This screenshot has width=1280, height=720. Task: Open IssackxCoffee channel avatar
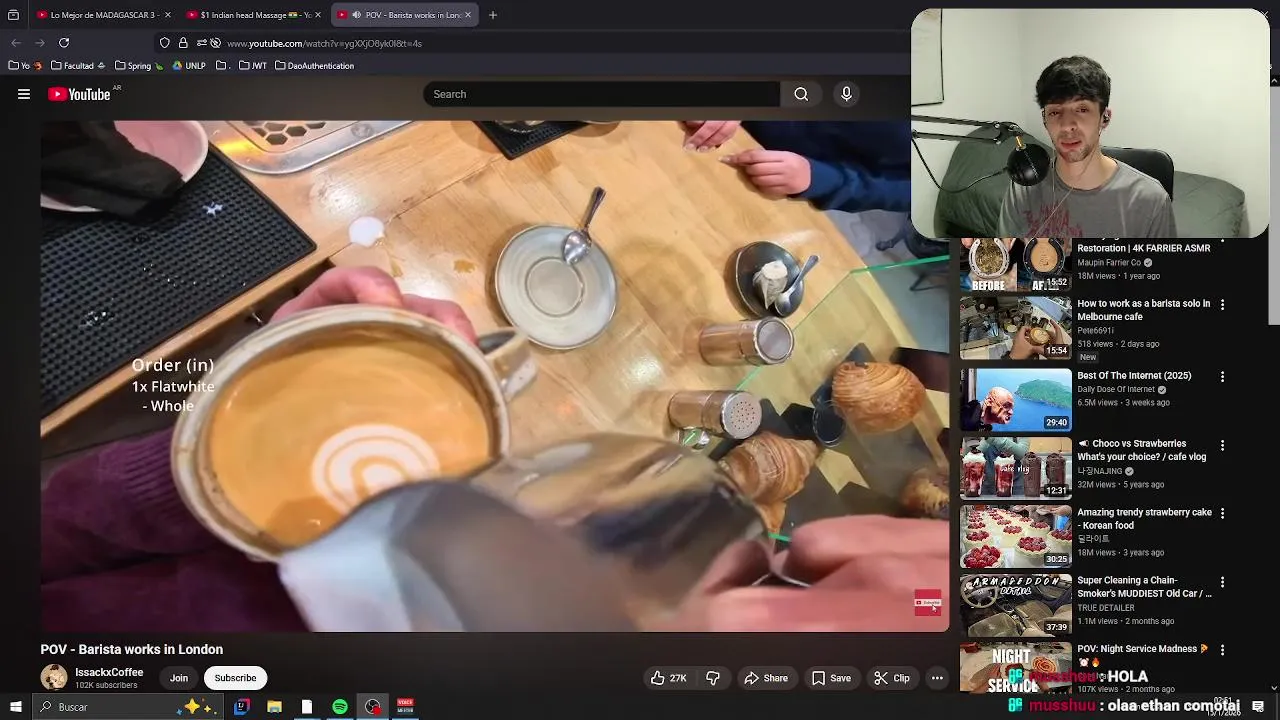(54, 677)
